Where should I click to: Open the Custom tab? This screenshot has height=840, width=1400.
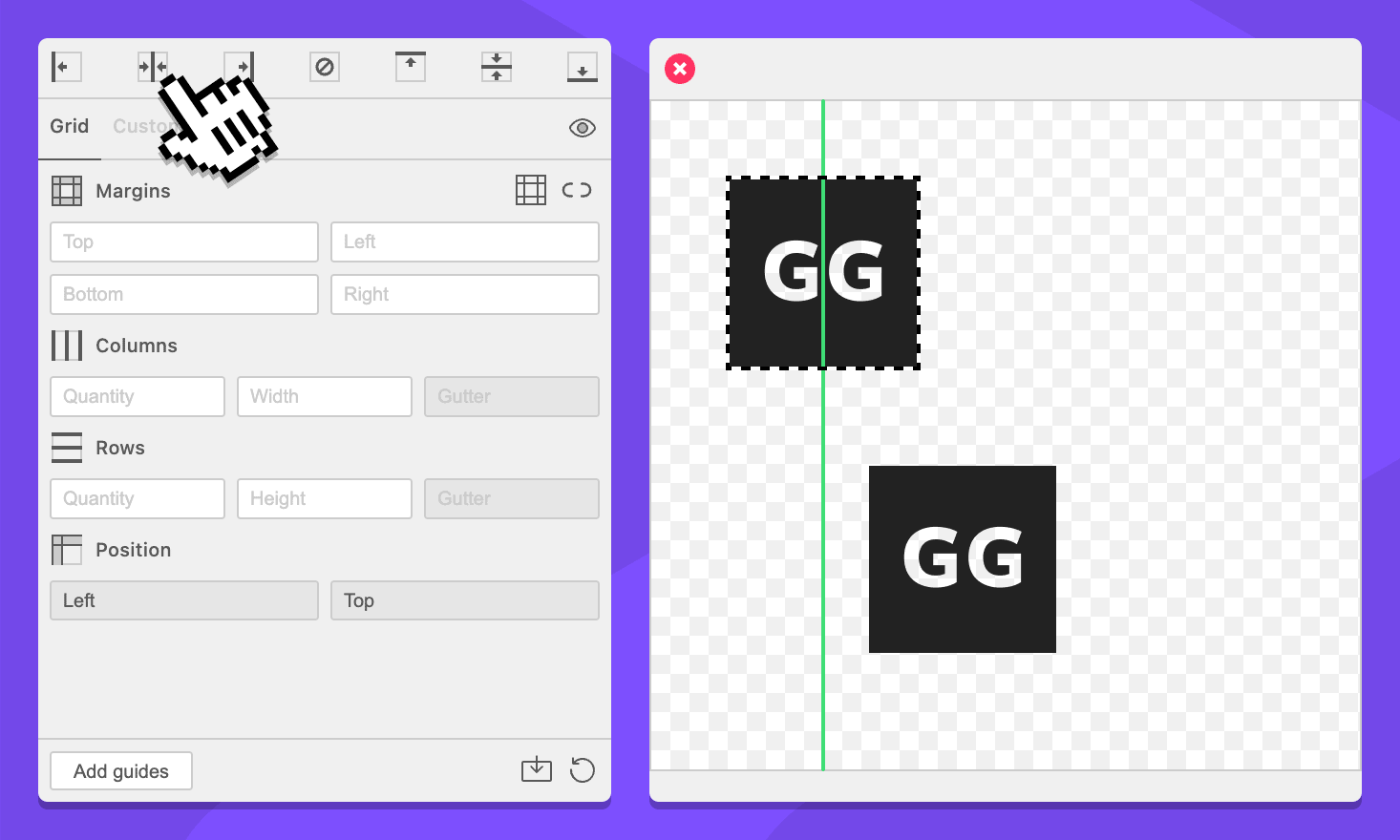coord(134,126)
